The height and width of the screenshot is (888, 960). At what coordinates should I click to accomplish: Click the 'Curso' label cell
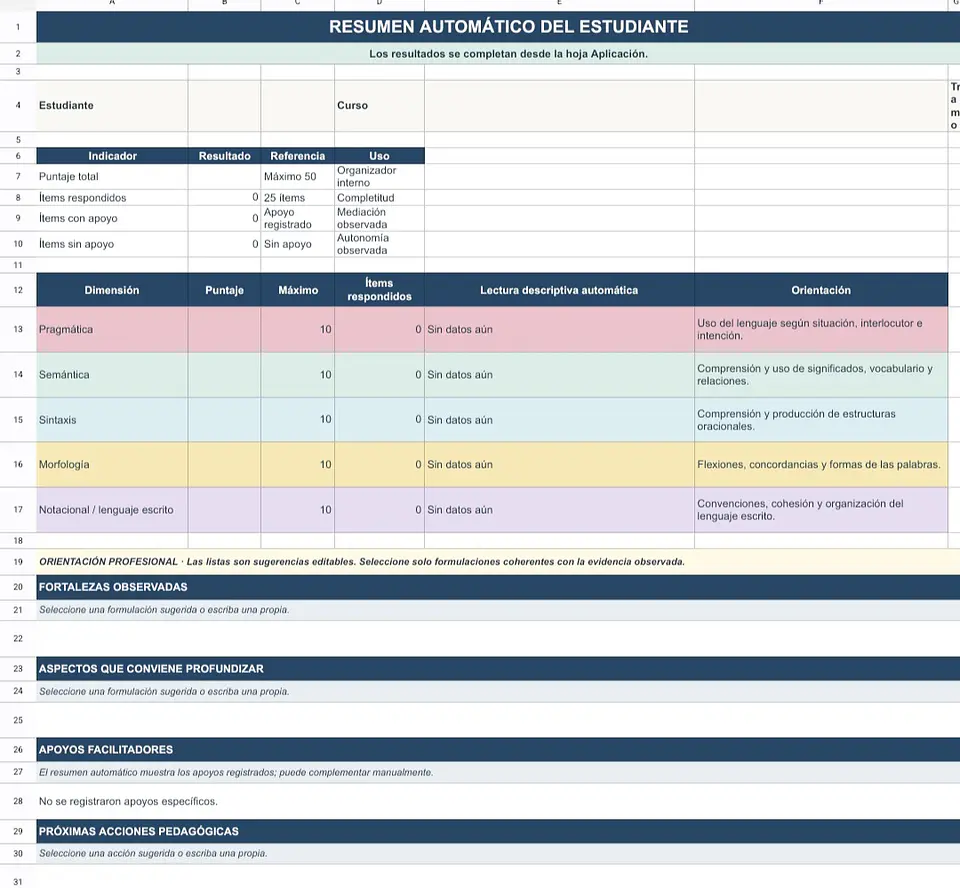(x=379, y=105)
